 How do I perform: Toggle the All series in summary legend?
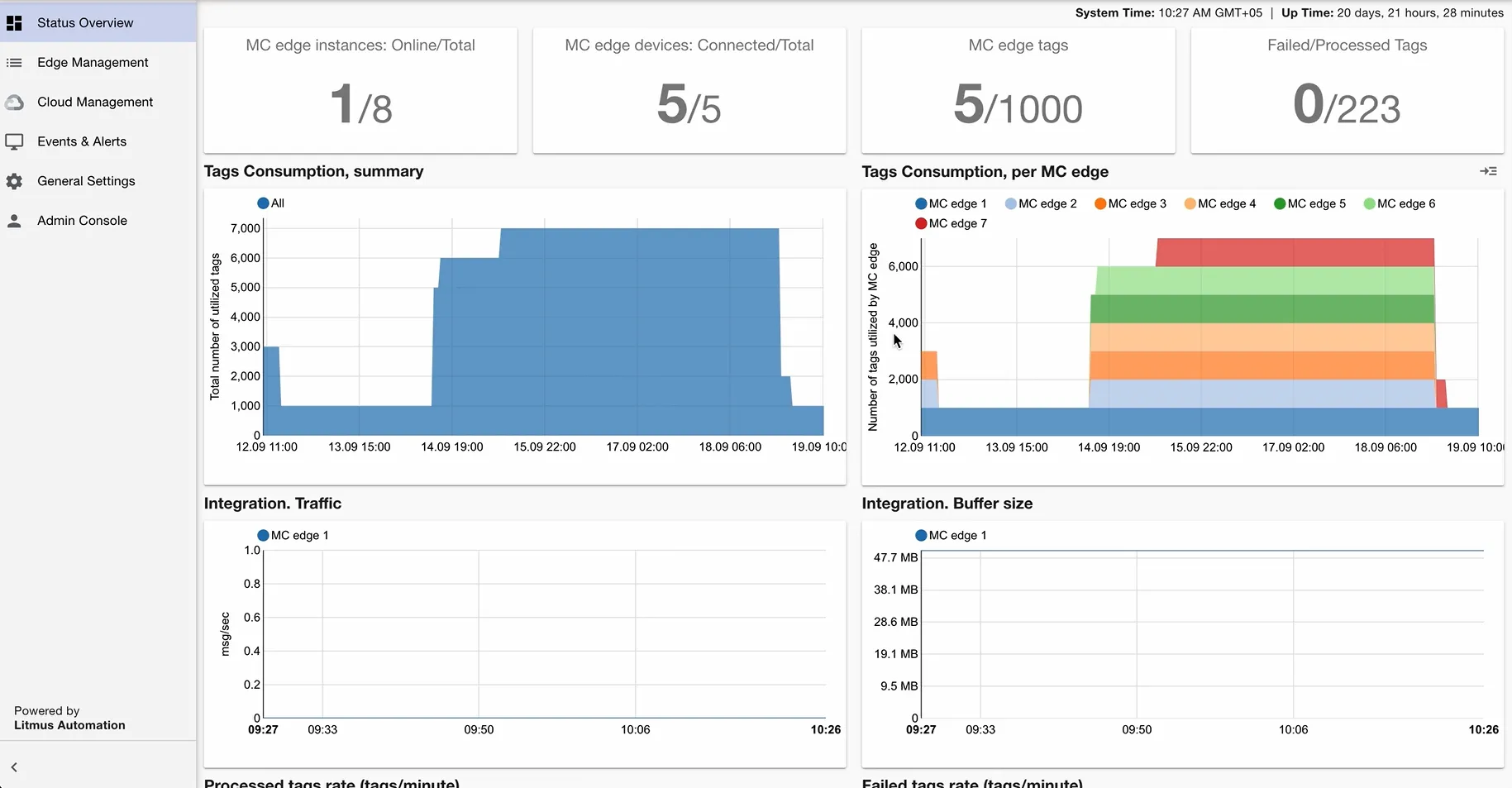point(271,203)
